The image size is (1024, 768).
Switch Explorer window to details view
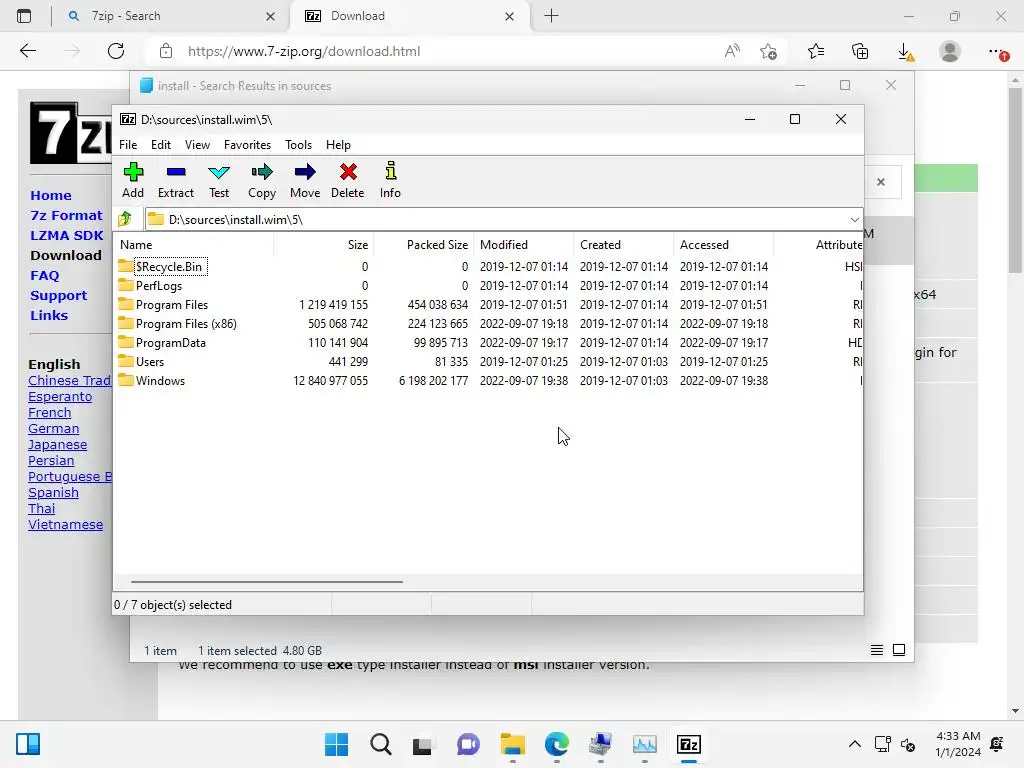[x=876, y=650]
